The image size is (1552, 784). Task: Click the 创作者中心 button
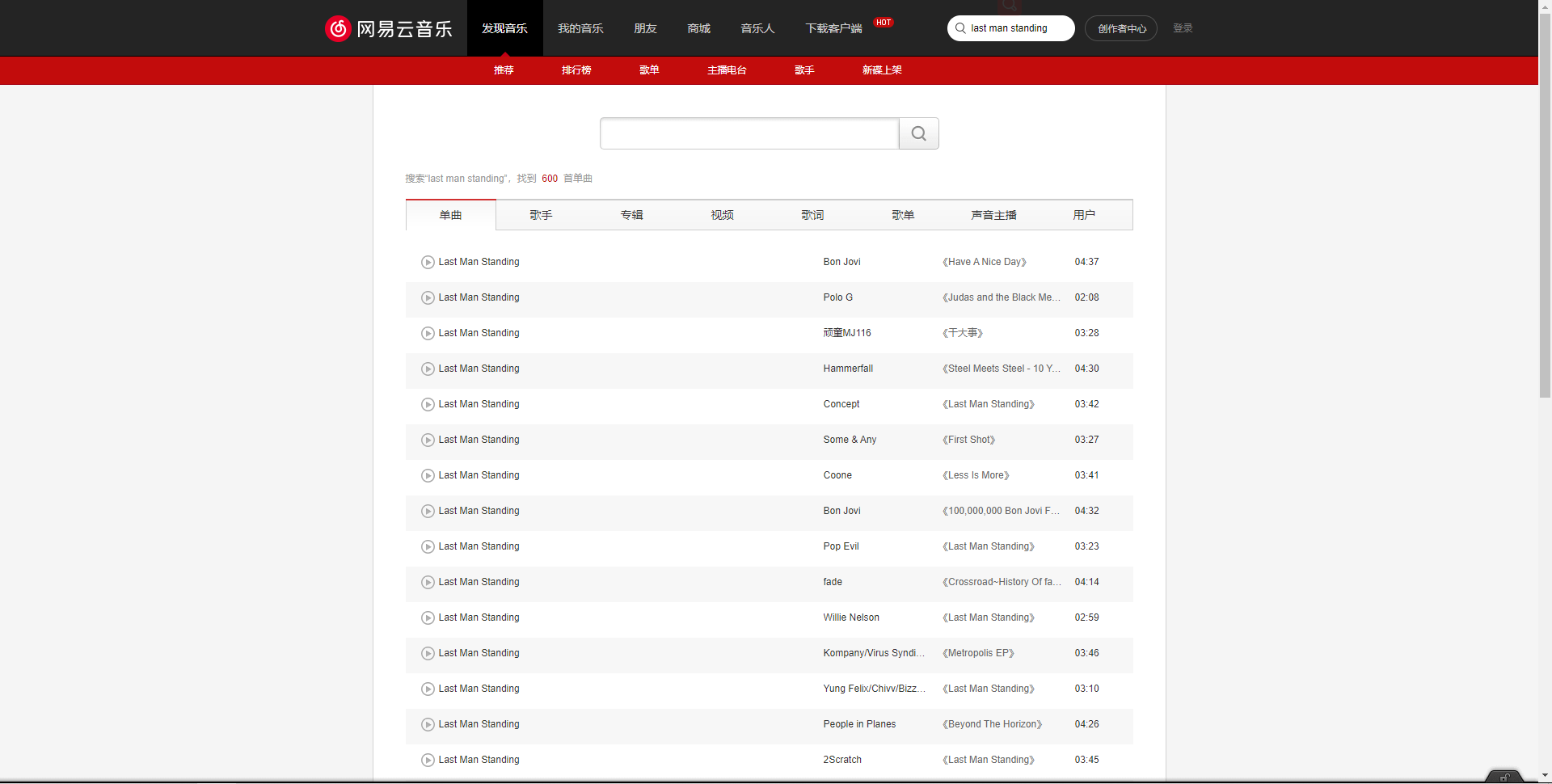1121,28
